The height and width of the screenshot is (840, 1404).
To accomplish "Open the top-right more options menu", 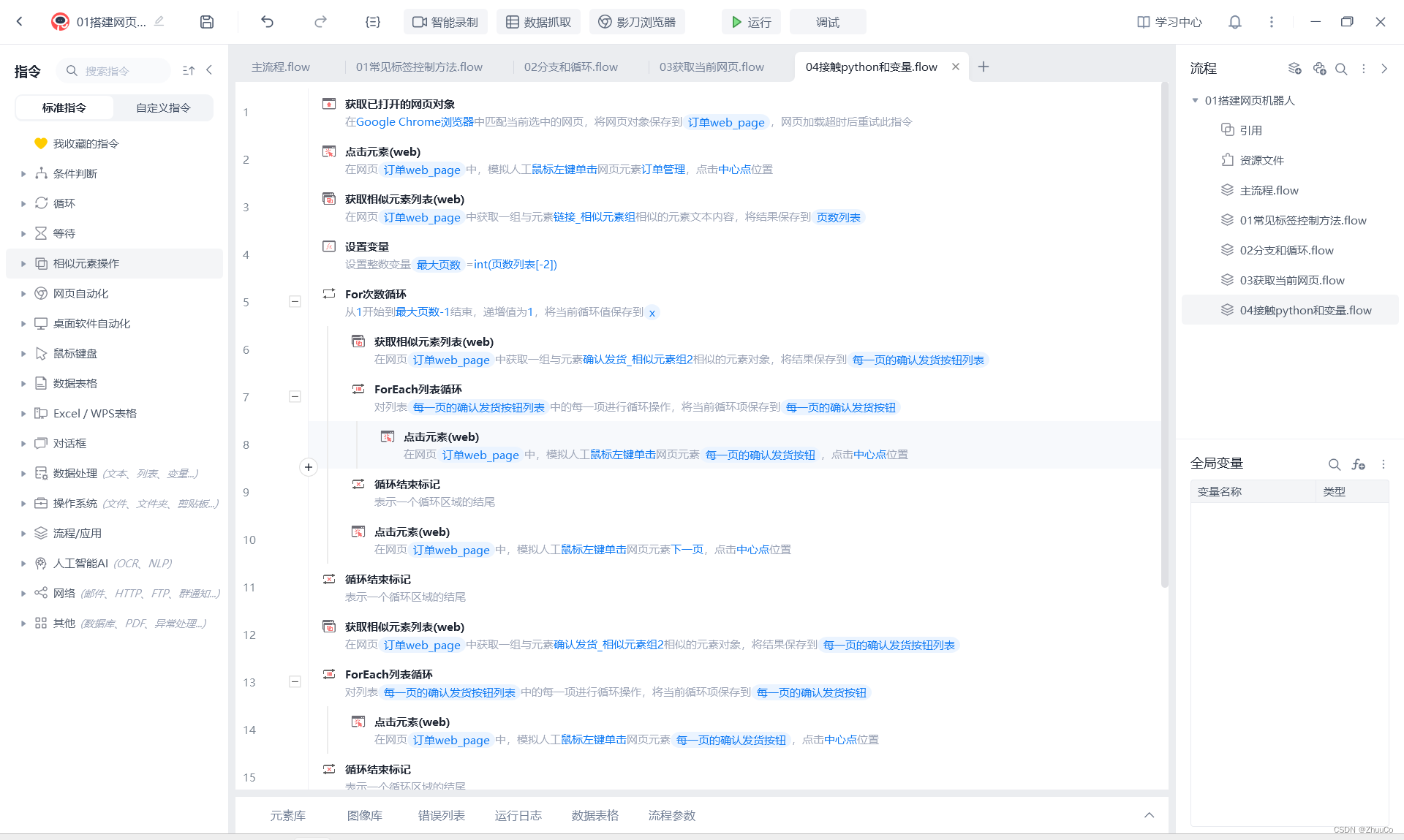I will click(1272, 22).
